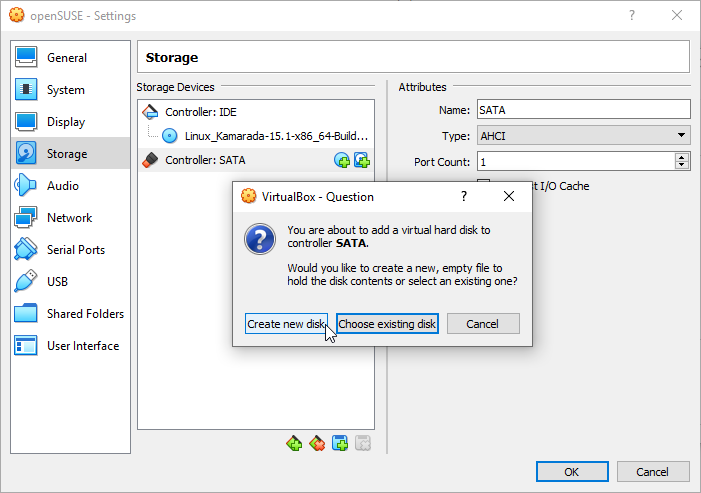Click the help question mark in the VirtualBox Question dialog title bar
Screen dimensions: 701x493
pos(464,197)
